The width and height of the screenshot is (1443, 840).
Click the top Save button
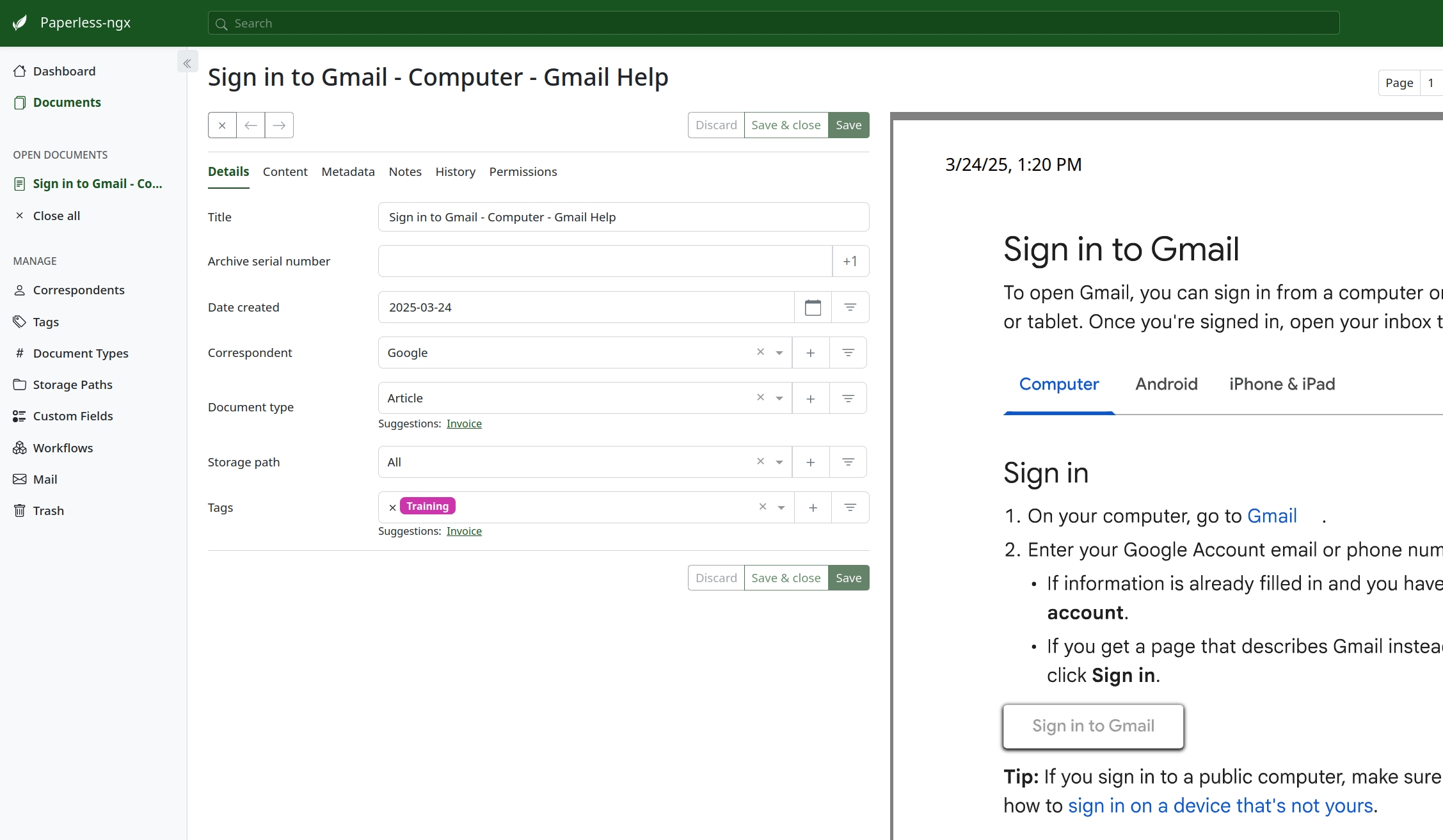tap(849, 125)
